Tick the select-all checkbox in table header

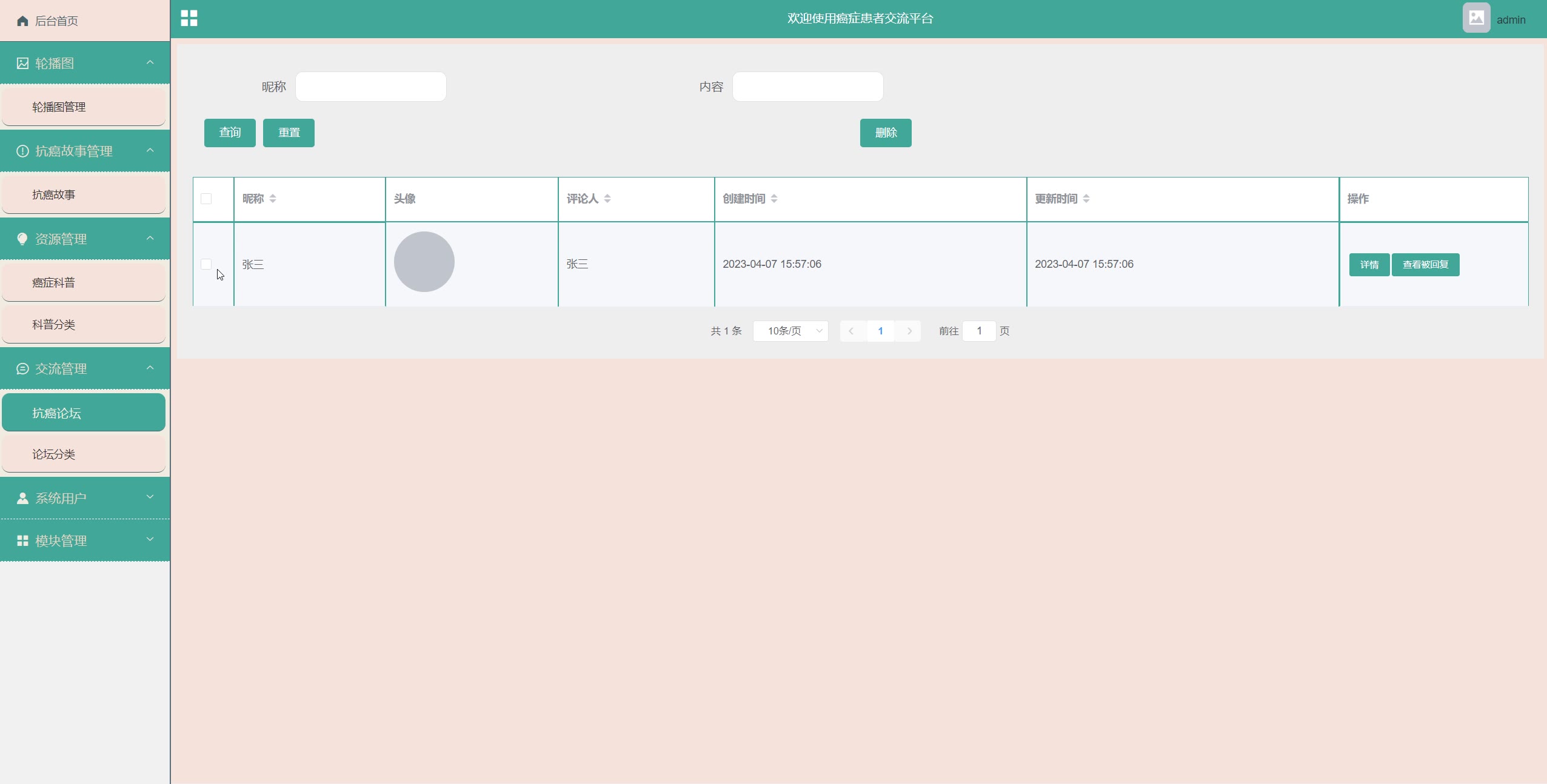pos(206,199)
